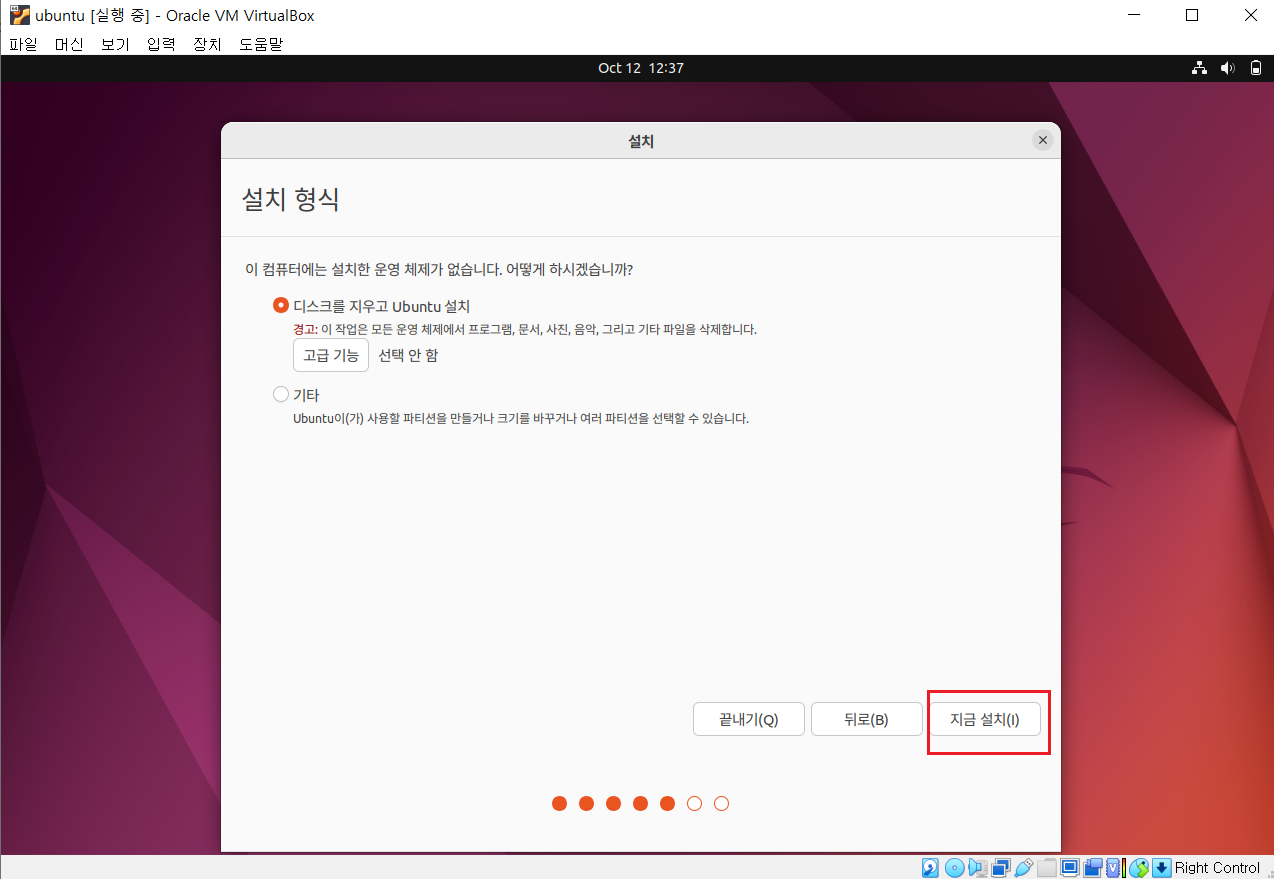Click the network adapters status icon
1274x879 pixels.
point(1001,867)
